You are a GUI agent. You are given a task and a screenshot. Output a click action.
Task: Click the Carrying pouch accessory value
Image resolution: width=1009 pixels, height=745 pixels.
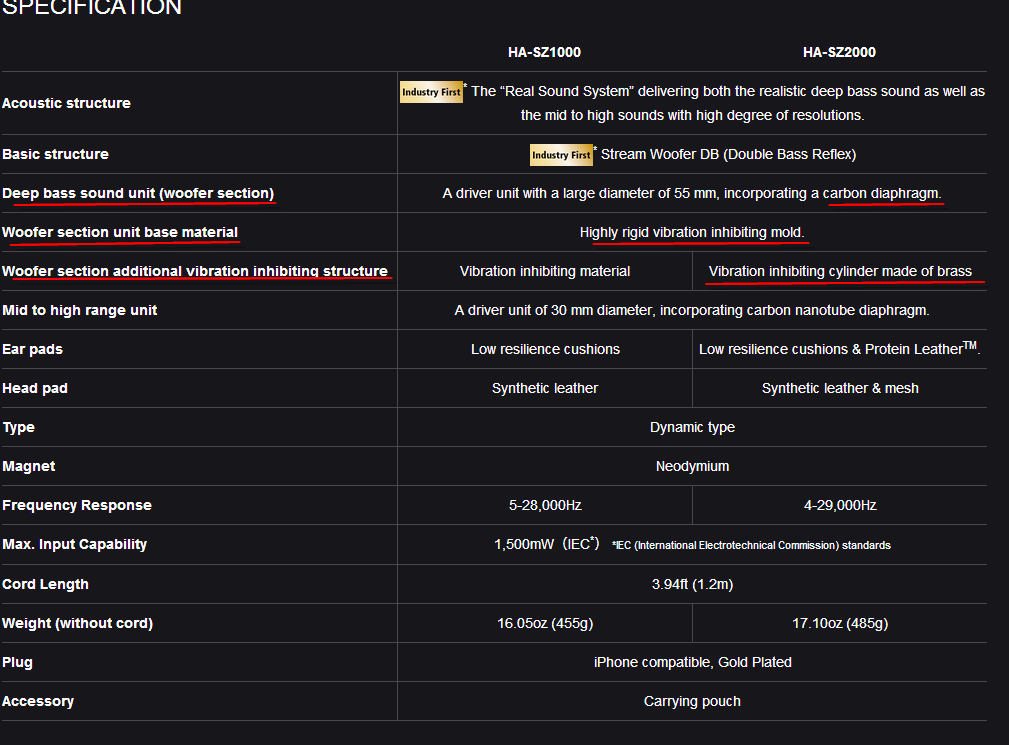tap(692, 701)
